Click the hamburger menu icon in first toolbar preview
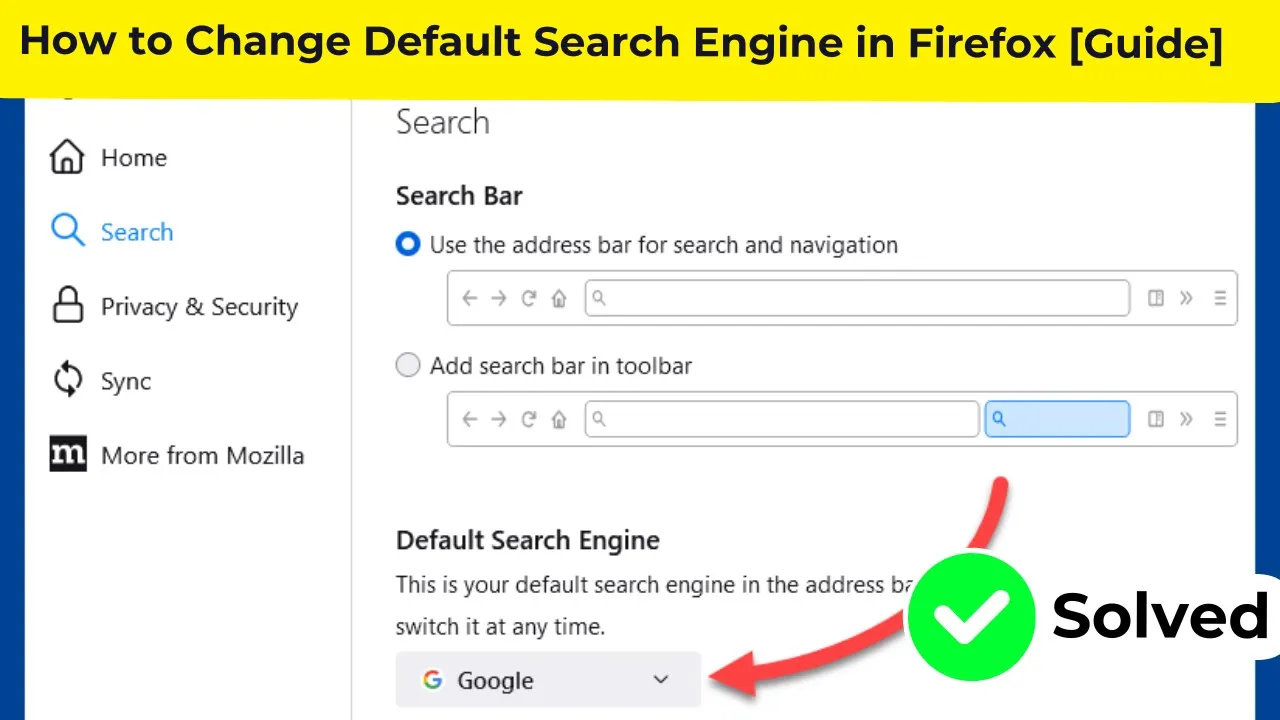 coord(1219,298)
